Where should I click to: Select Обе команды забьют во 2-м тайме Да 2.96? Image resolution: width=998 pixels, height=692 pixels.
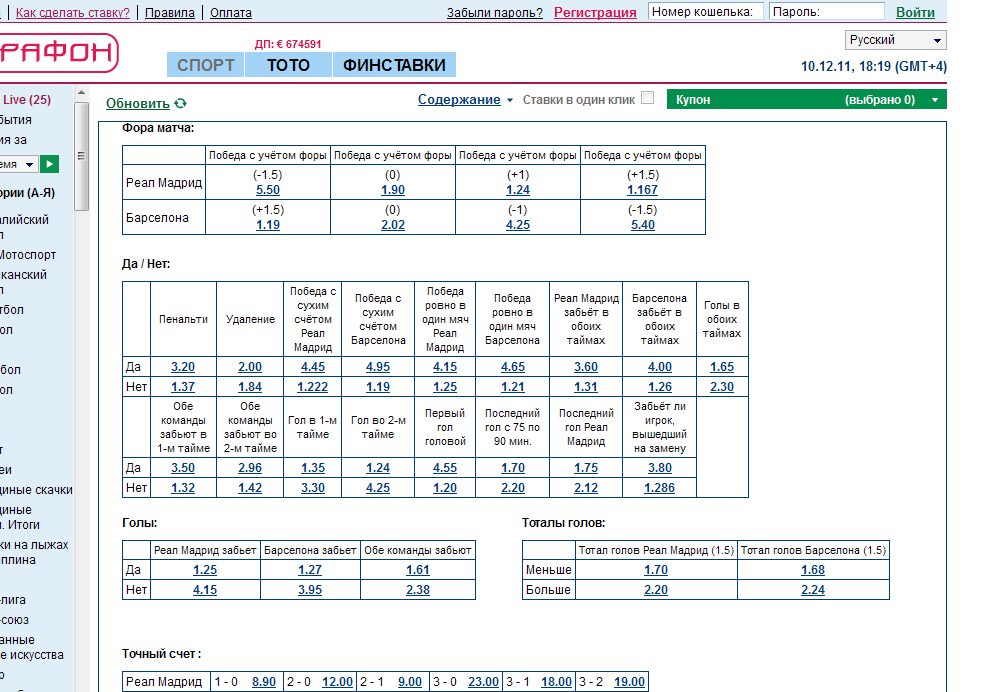[250, 468]
